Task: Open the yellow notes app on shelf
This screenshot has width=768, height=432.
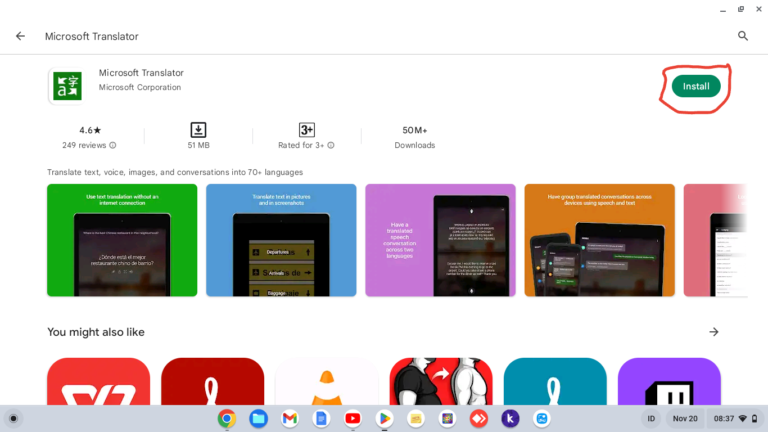Action: tap(416, 419)
